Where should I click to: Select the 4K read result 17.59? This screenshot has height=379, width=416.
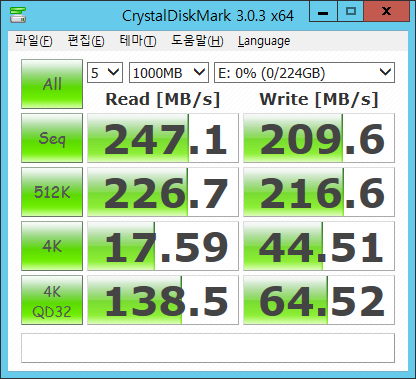pos(163,246)
